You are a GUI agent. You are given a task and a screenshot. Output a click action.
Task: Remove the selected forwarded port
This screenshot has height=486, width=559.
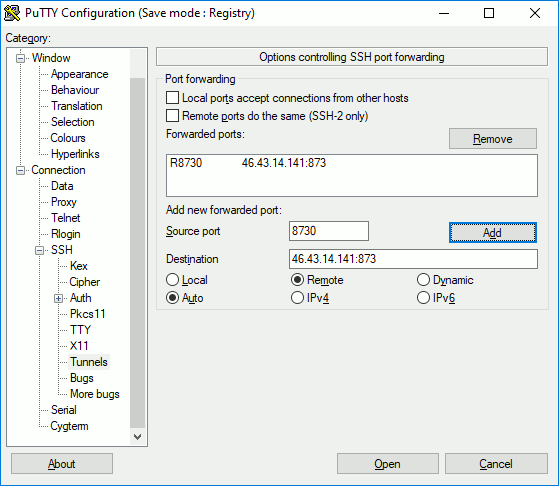click(493, 139)
